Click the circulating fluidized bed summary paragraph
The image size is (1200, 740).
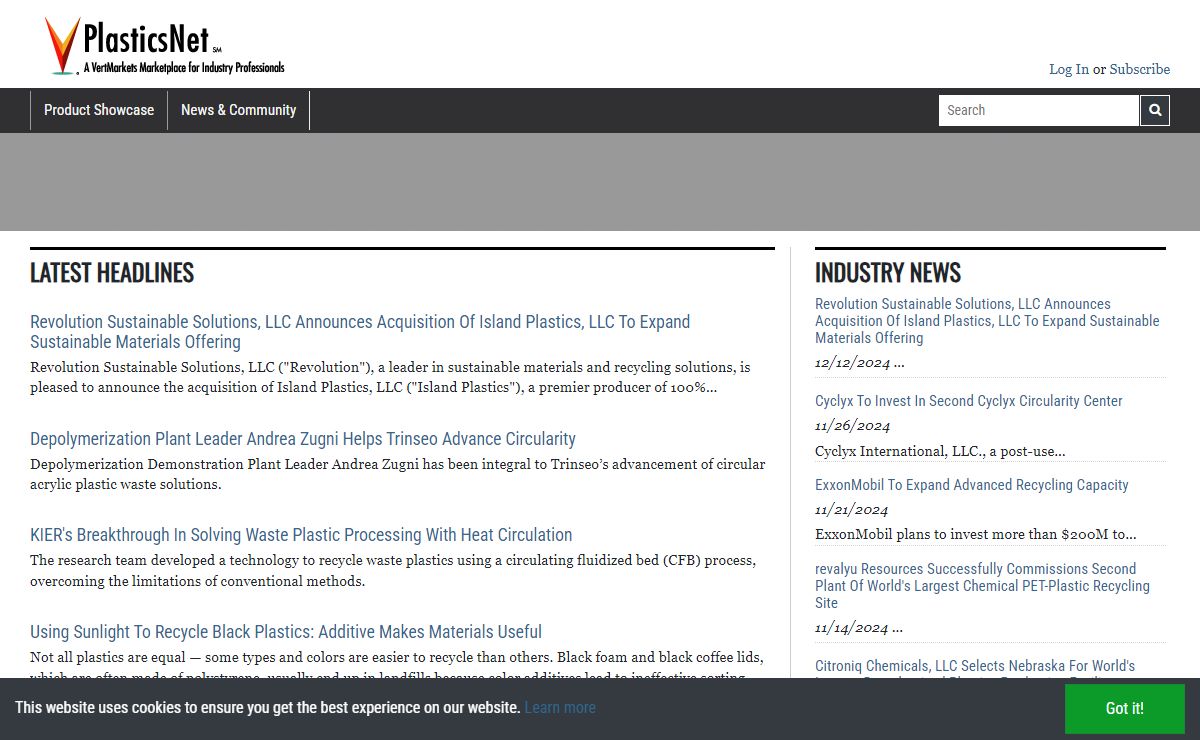point(393,571)
